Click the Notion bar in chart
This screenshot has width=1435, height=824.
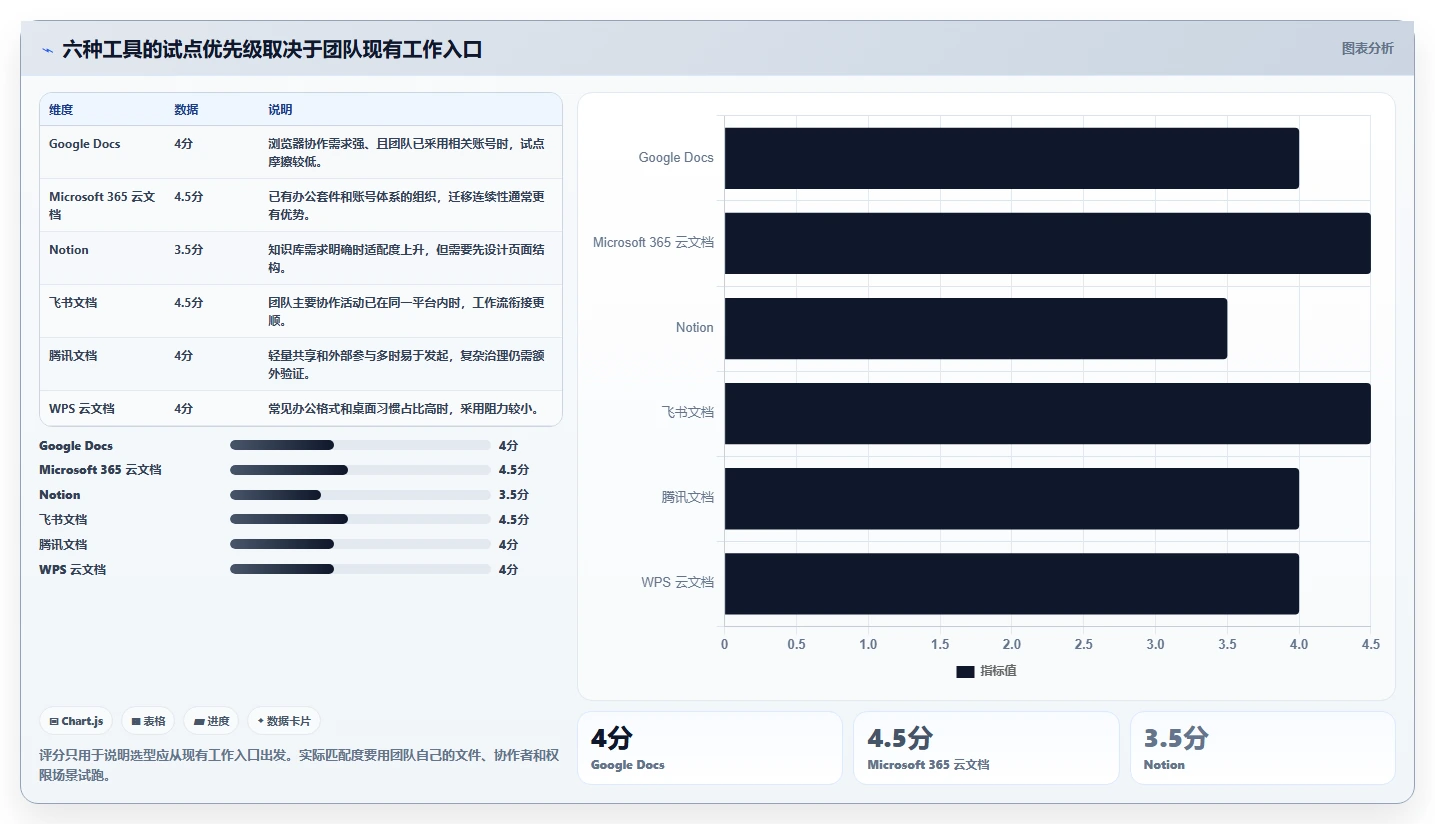coord(975,328)
